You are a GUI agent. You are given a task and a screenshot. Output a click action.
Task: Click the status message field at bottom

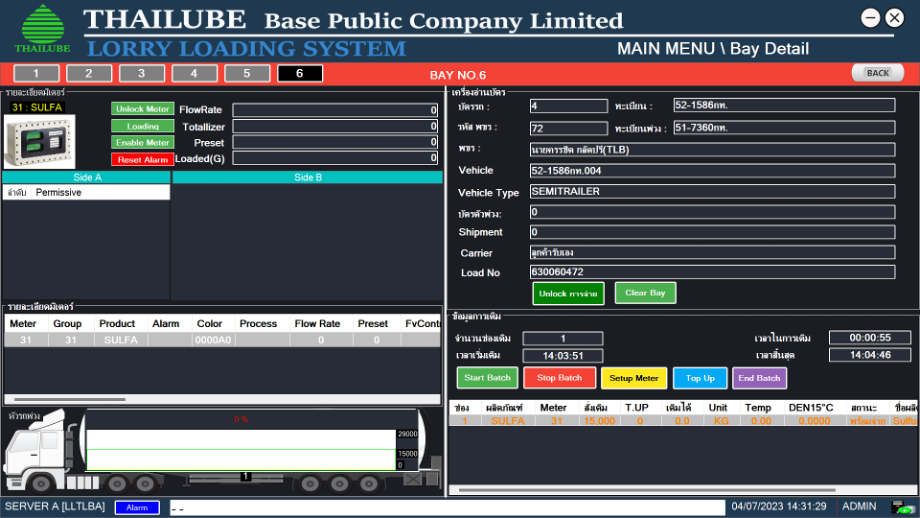[x=447, y=507]
